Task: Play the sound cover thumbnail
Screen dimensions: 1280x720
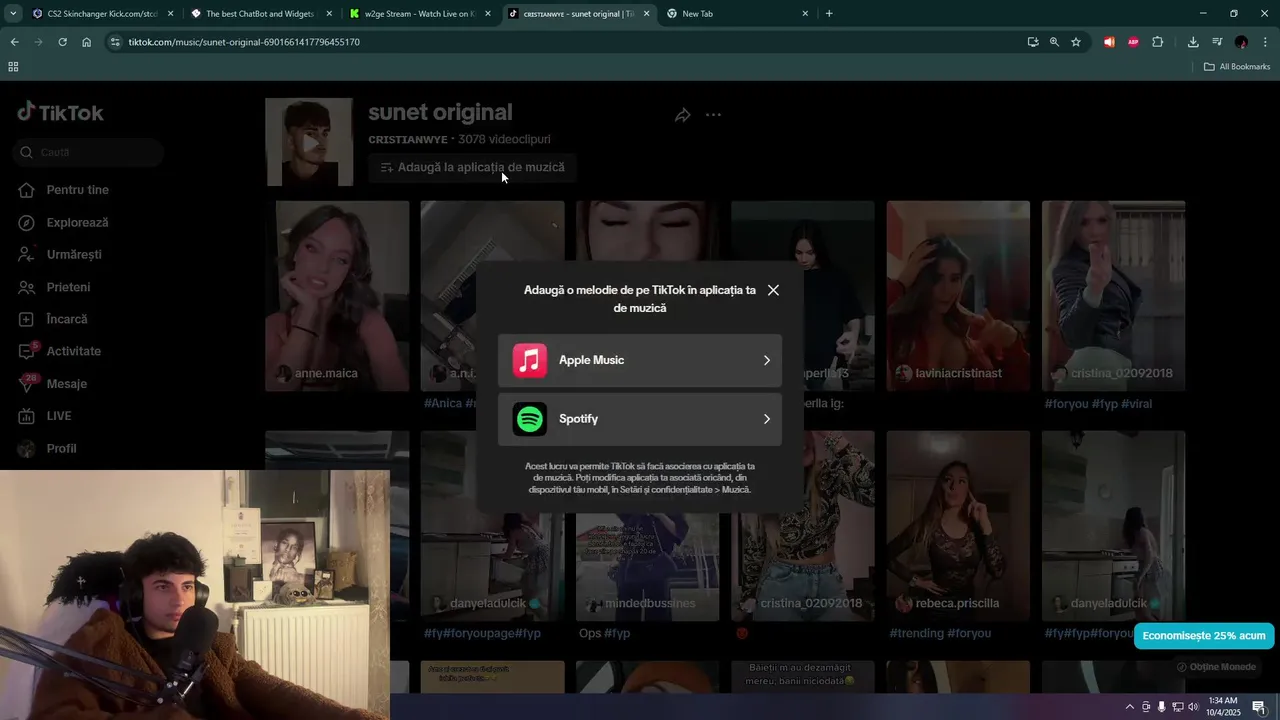Action: point(309,142)
